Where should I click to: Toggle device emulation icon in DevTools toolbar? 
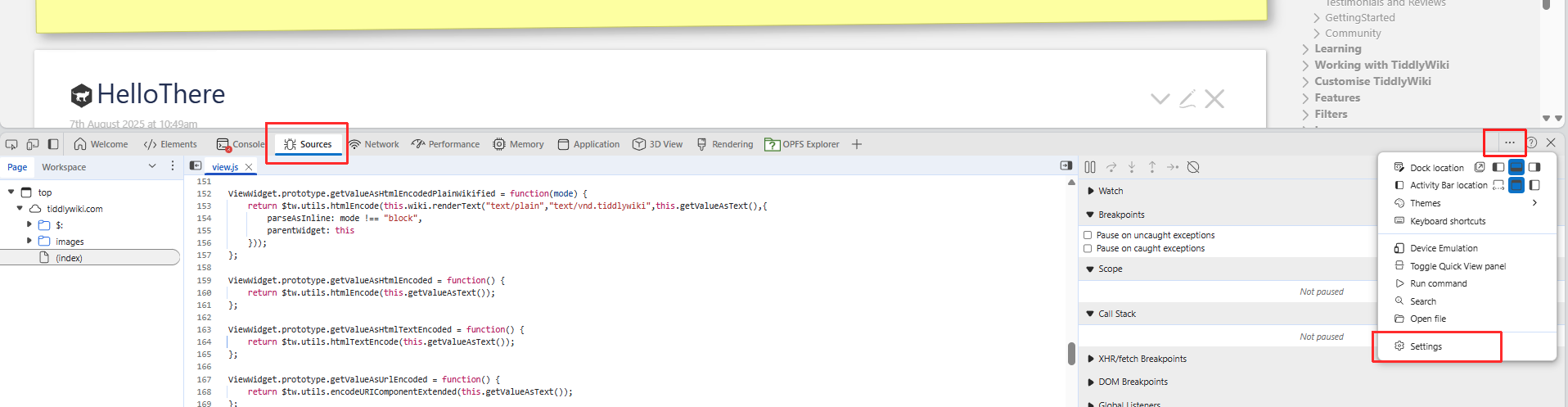(x=33, y=144)
